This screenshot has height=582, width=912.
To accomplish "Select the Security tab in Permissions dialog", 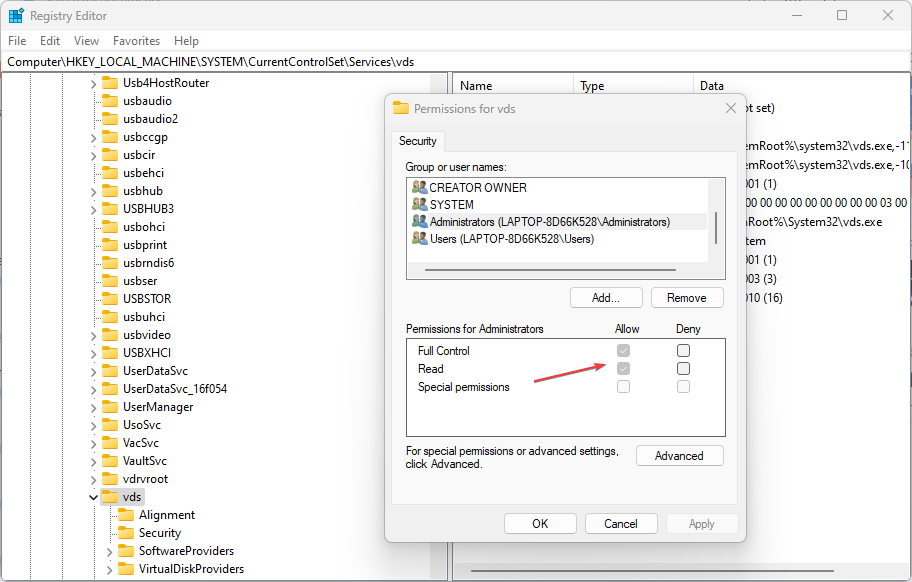I will [x=418, y=141].
